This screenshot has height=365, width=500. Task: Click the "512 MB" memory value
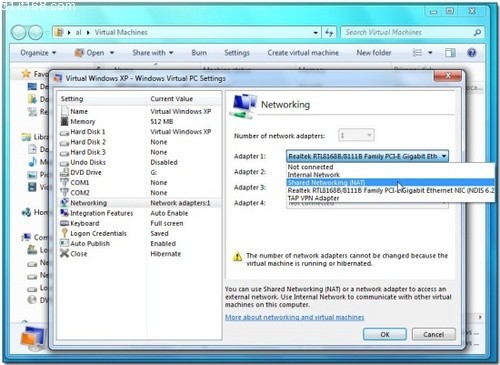pyautogui.click(x=162, y=121)
